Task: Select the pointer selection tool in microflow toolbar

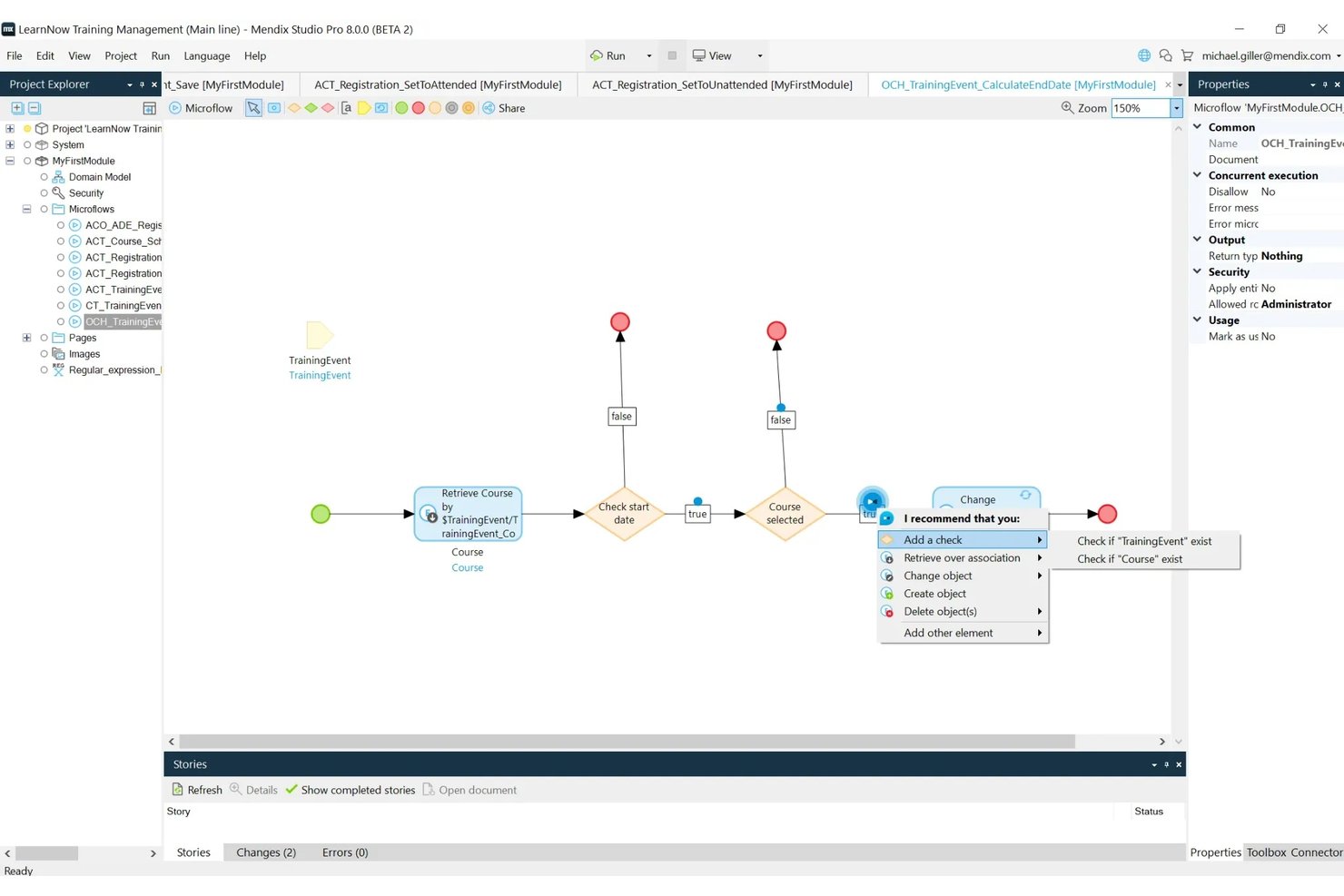Action: (x=253, y=108)
